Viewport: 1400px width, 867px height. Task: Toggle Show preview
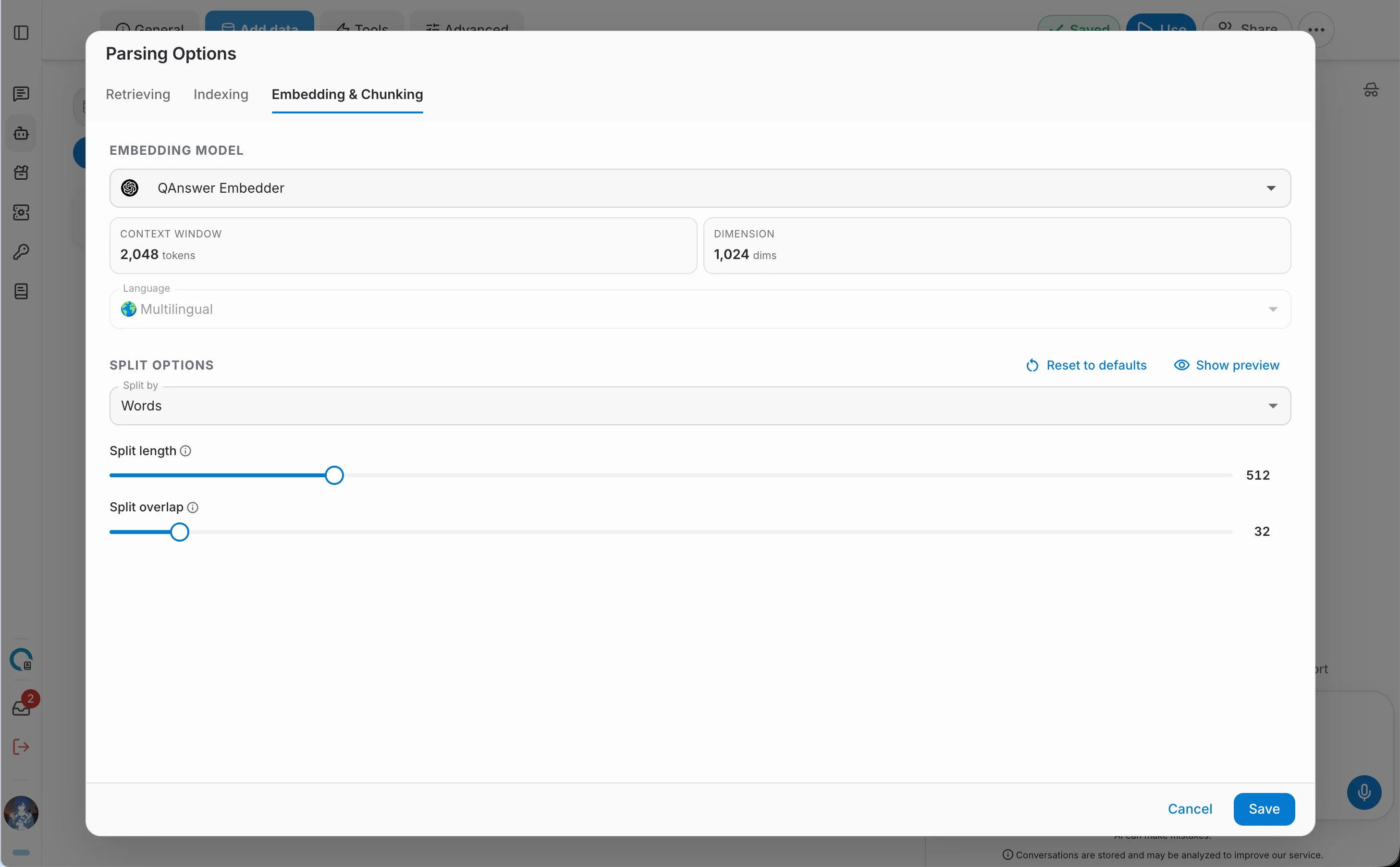click(x=1227, y=366)
